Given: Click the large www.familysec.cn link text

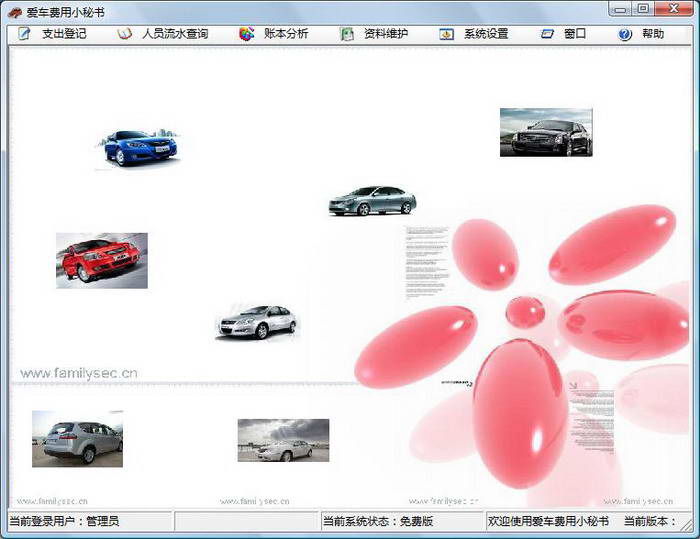Looking at the screenshot, I should [79, 373].
